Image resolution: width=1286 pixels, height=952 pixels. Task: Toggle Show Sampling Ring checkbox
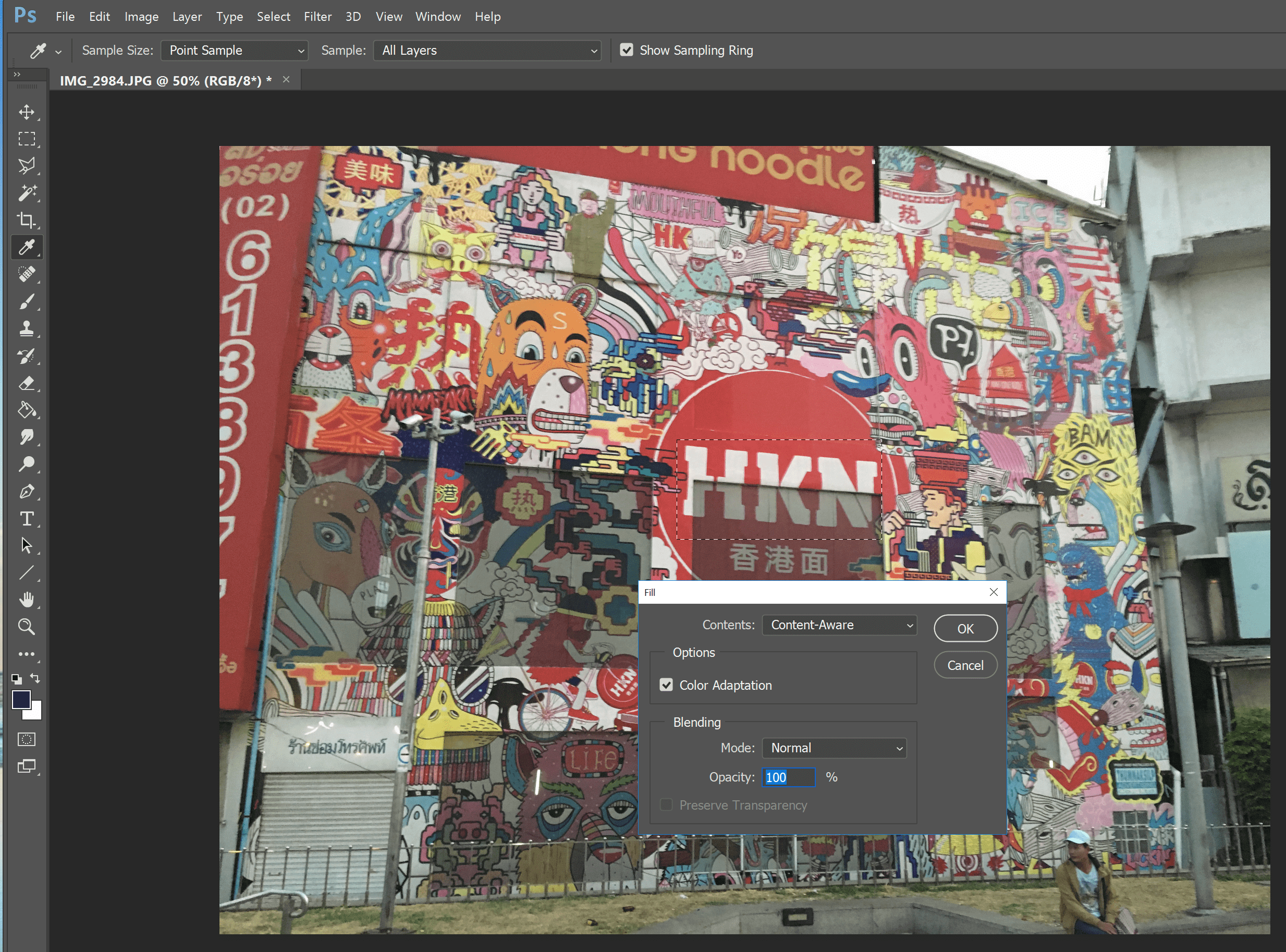[626, 50]
